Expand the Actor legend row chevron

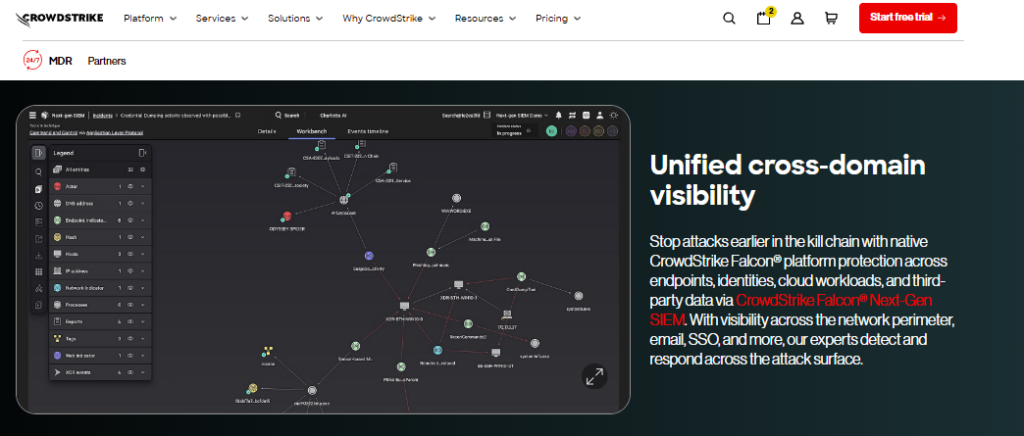(x=142, y=187)
